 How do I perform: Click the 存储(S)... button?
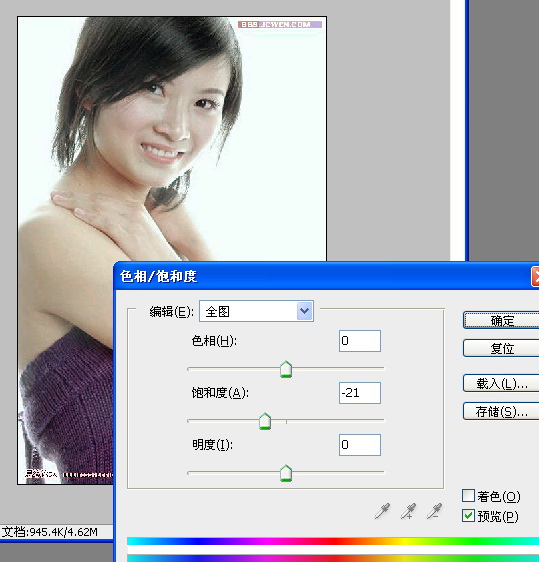501,411
